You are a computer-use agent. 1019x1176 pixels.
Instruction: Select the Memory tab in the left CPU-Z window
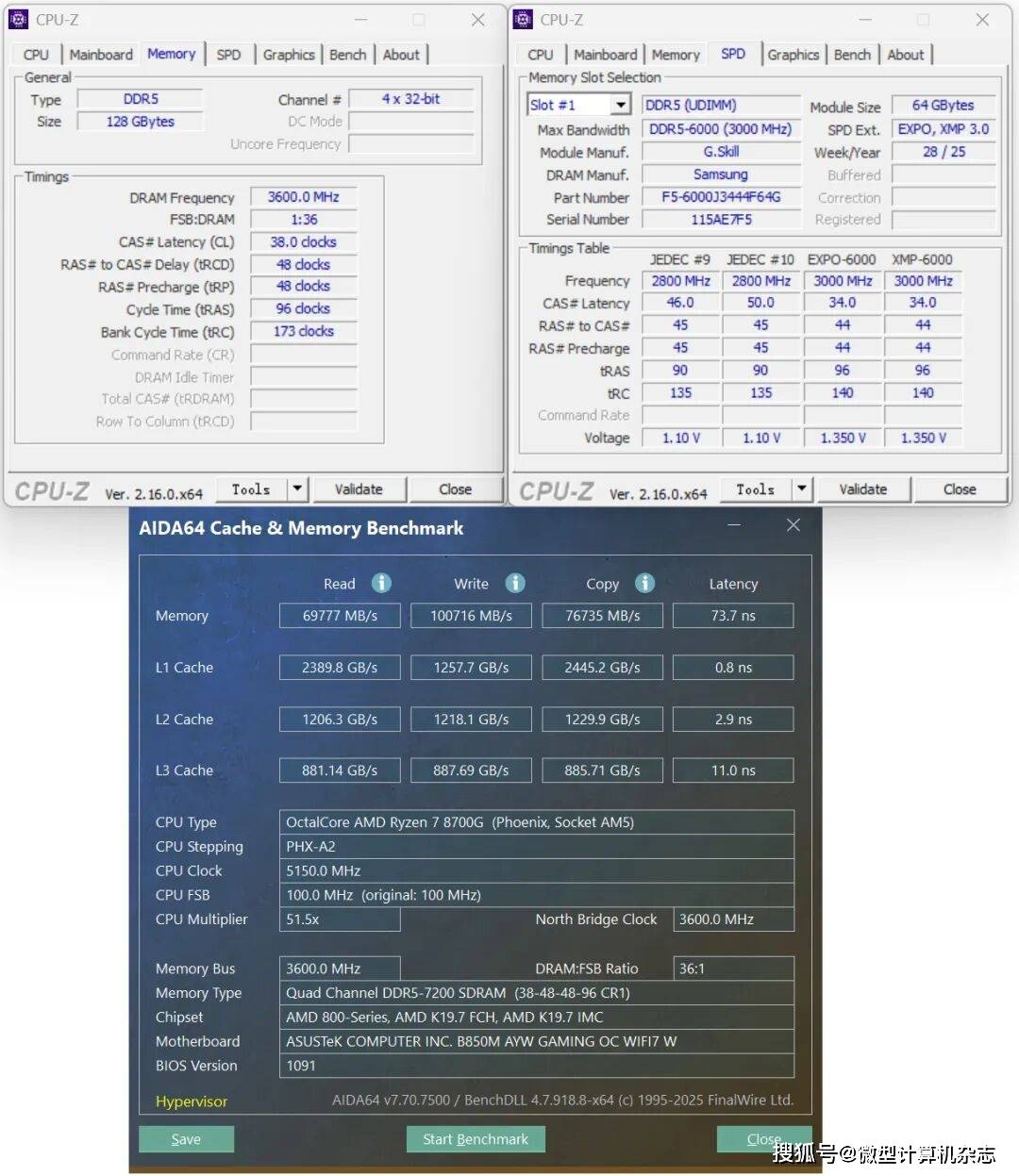coord(172,54)
